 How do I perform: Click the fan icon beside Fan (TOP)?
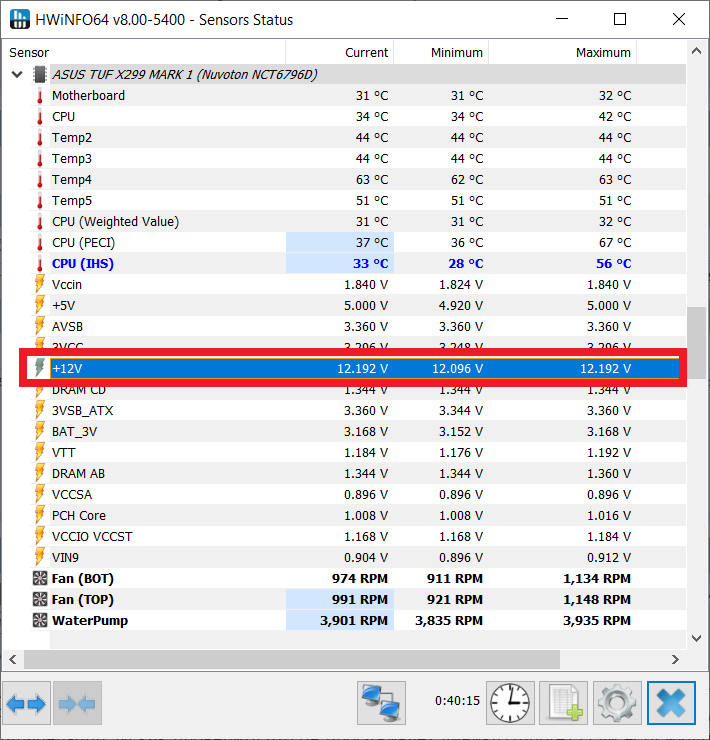tap(40, 600)
